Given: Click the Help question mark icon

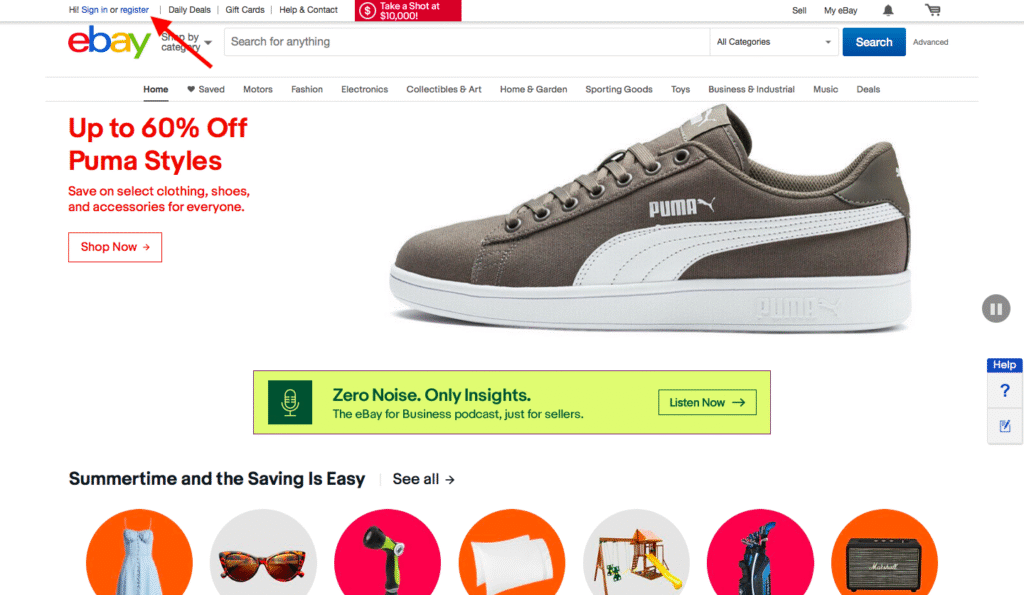Looking at the screenshot, I should pos(1004,391).
